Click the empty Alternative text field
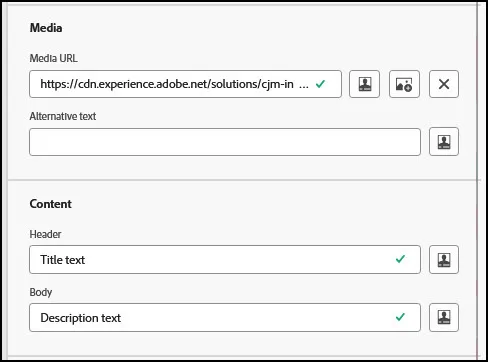Image resolution: width=488 pixels, height=362 pixels. pos(225,142)
